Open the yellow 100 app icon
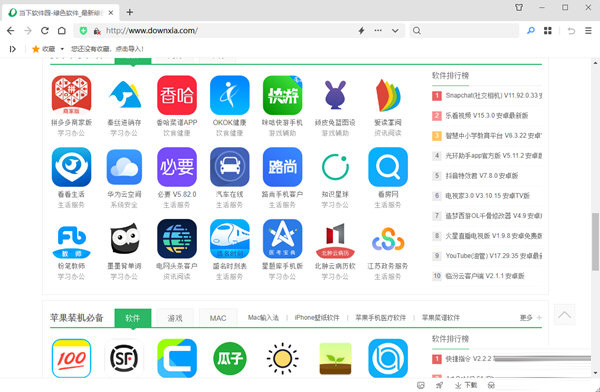 point(71,358)
